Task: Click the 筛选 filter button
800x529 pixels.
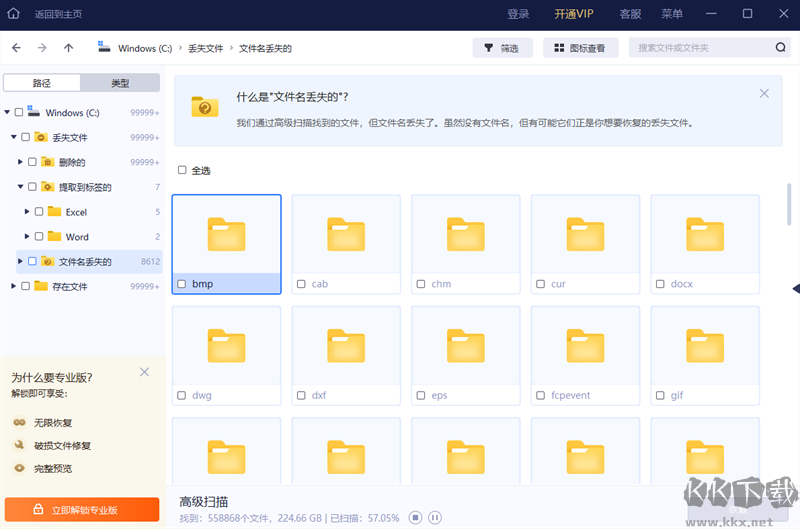Action: click(x=503, y=48)
